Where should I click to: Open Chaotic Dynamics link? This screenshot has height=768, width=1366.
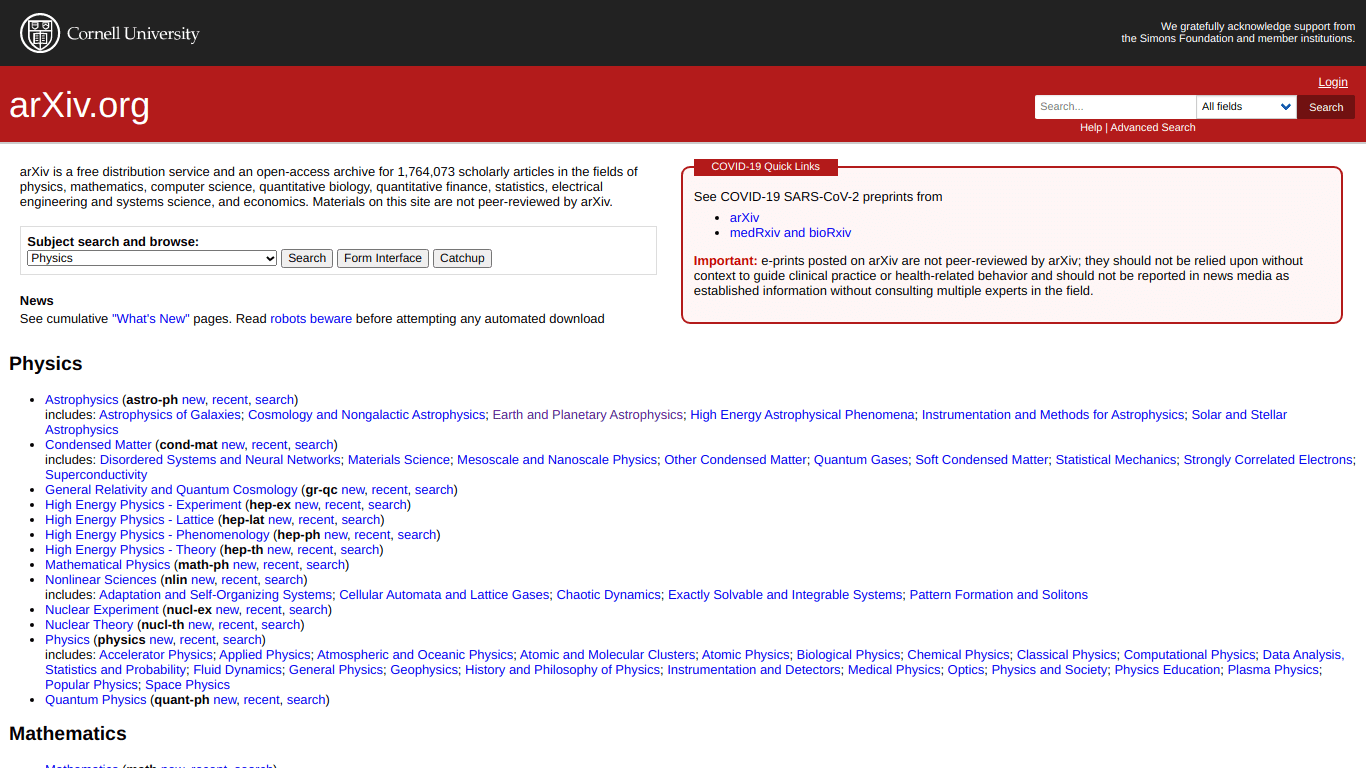[x=609, y=595]
